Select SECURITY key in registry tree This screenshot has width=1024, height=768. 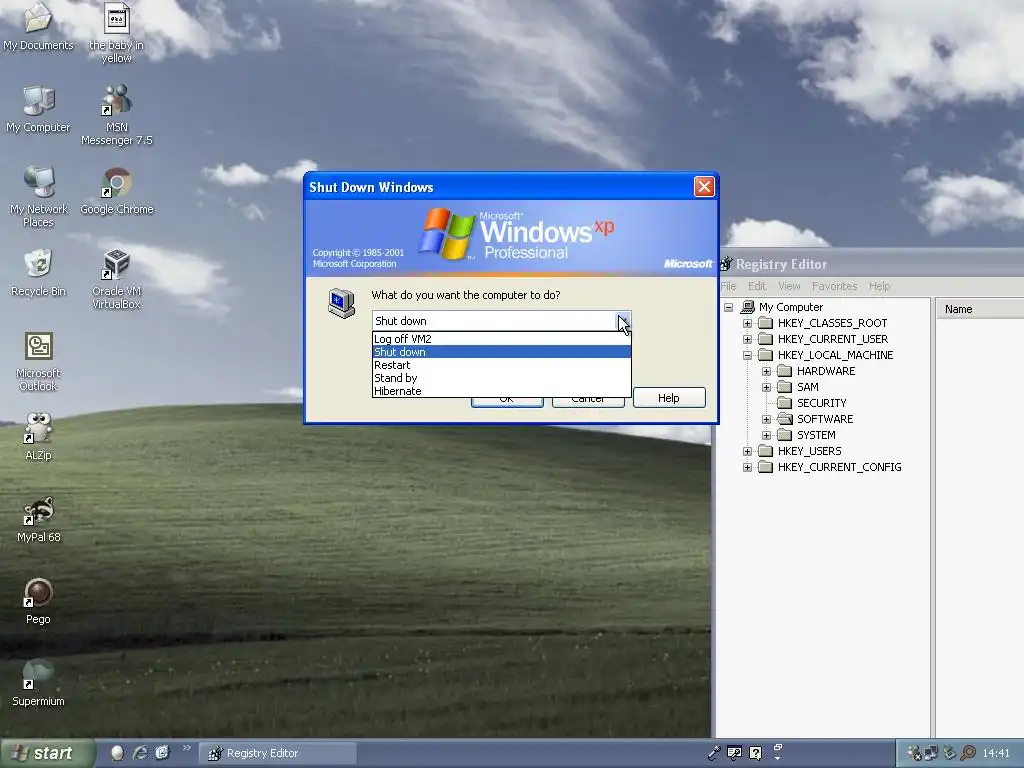822,403
